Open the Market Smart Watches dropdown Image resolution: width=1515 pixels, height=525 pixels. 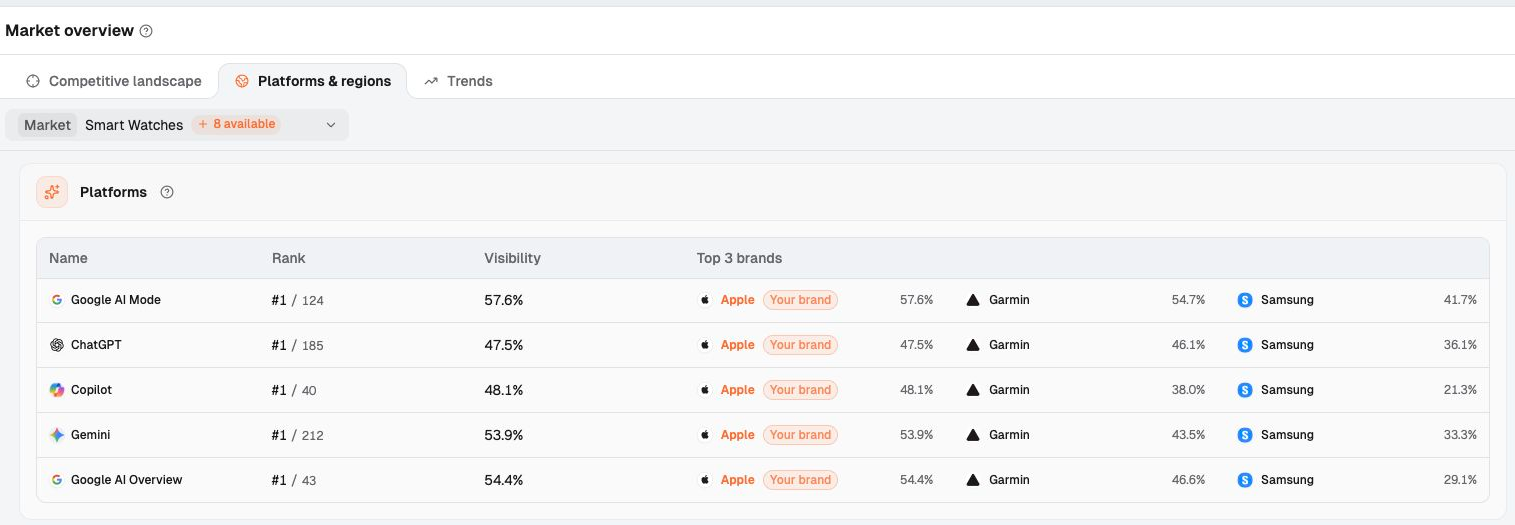pos(177,125)
